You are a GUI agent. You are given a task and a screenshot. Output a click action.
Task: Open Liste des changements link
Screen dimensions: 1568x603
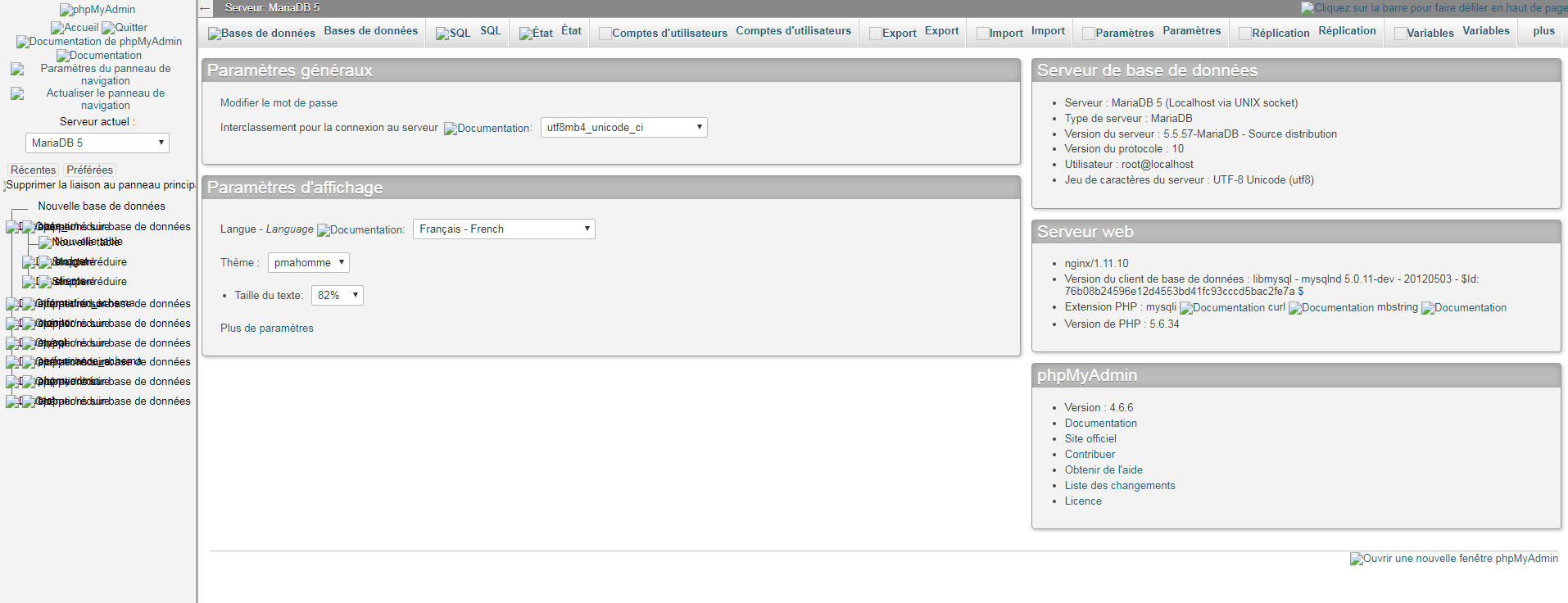(x=1120, y=486)
